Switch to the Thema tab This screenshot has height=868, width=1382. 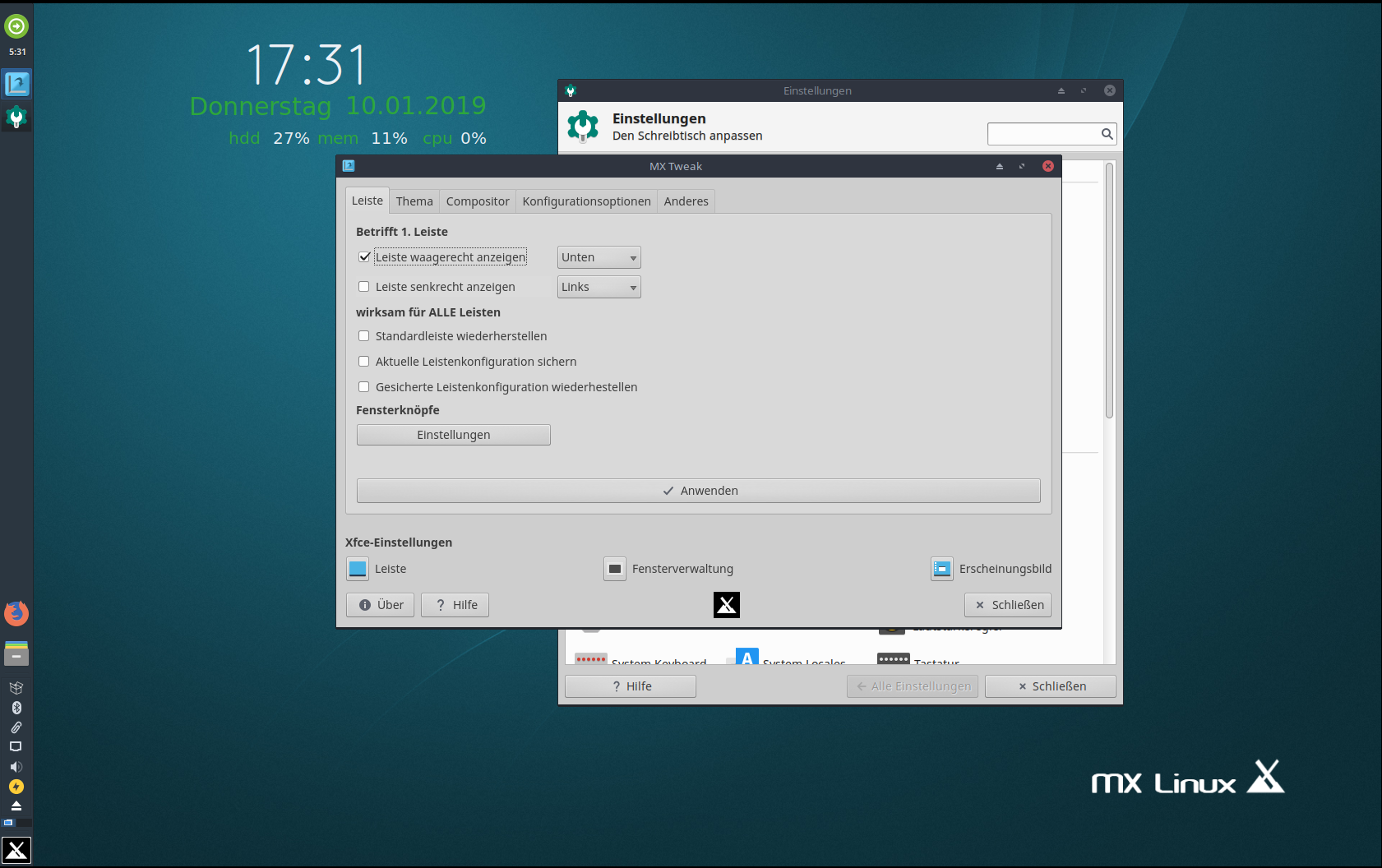pos(414,201)
